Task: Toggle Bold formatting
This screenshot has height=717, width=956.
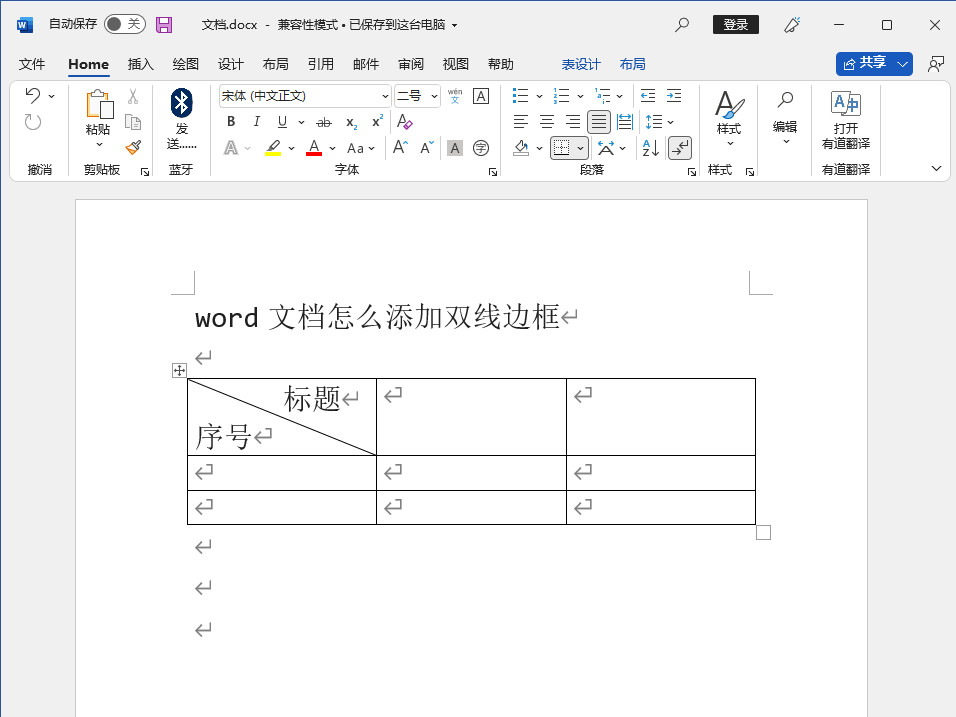Action: point(231,122)
